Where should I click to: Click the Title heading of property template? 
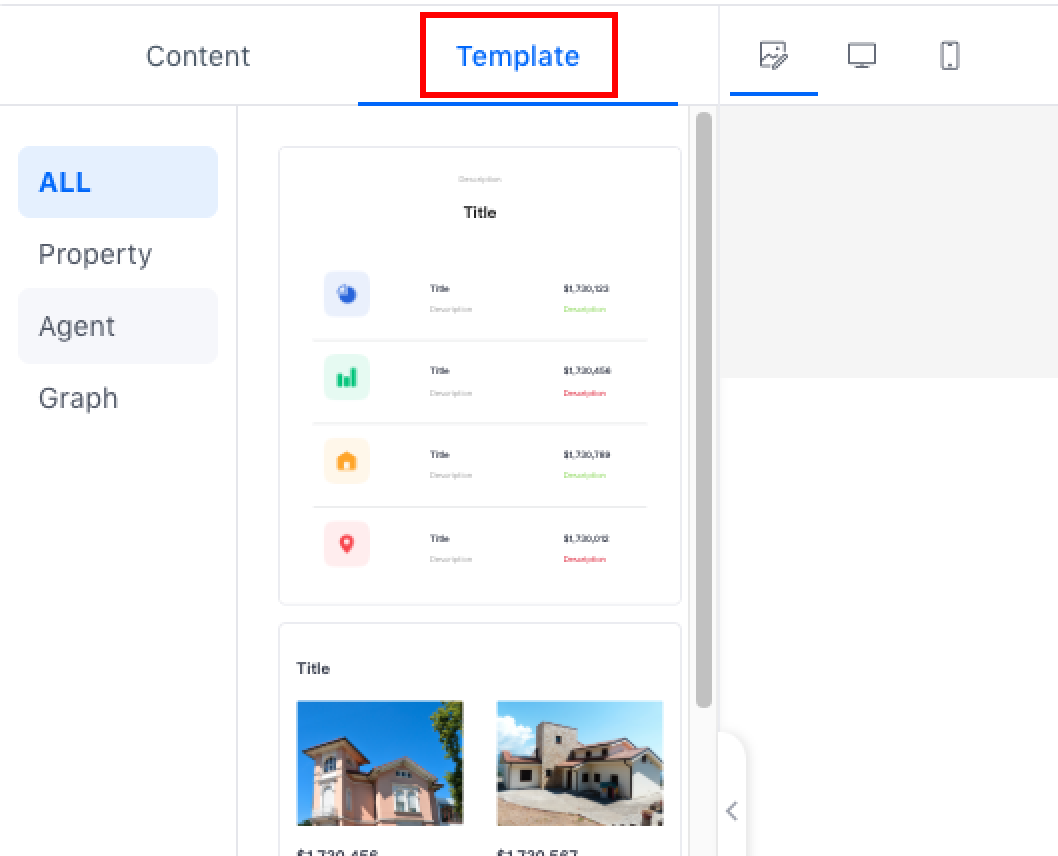tap(313, 668)
